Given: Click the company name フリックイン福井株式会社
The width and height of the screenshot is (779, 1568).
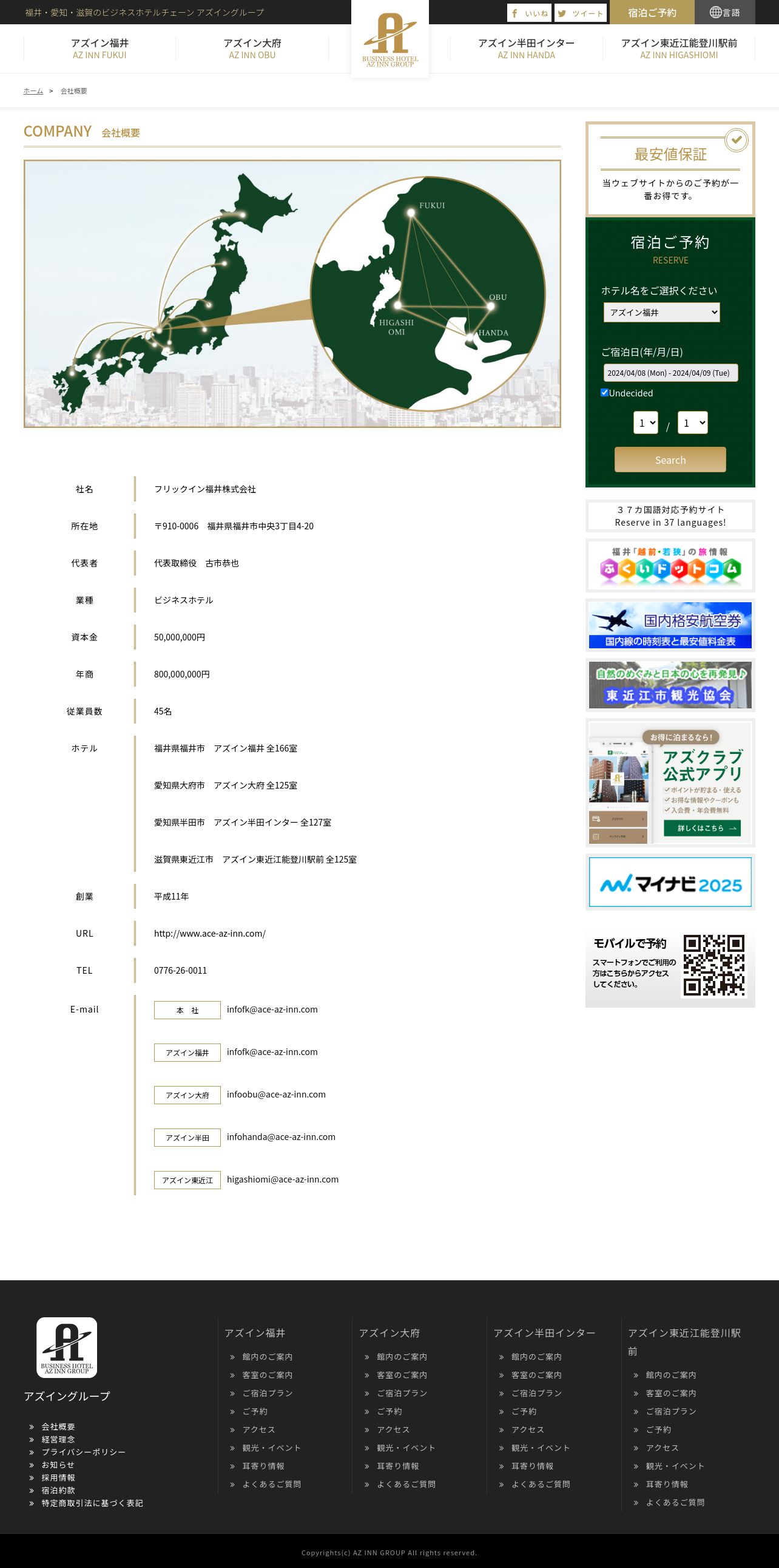Looking at the screenshot, I should pyautogui.click(x=205, y=489).
